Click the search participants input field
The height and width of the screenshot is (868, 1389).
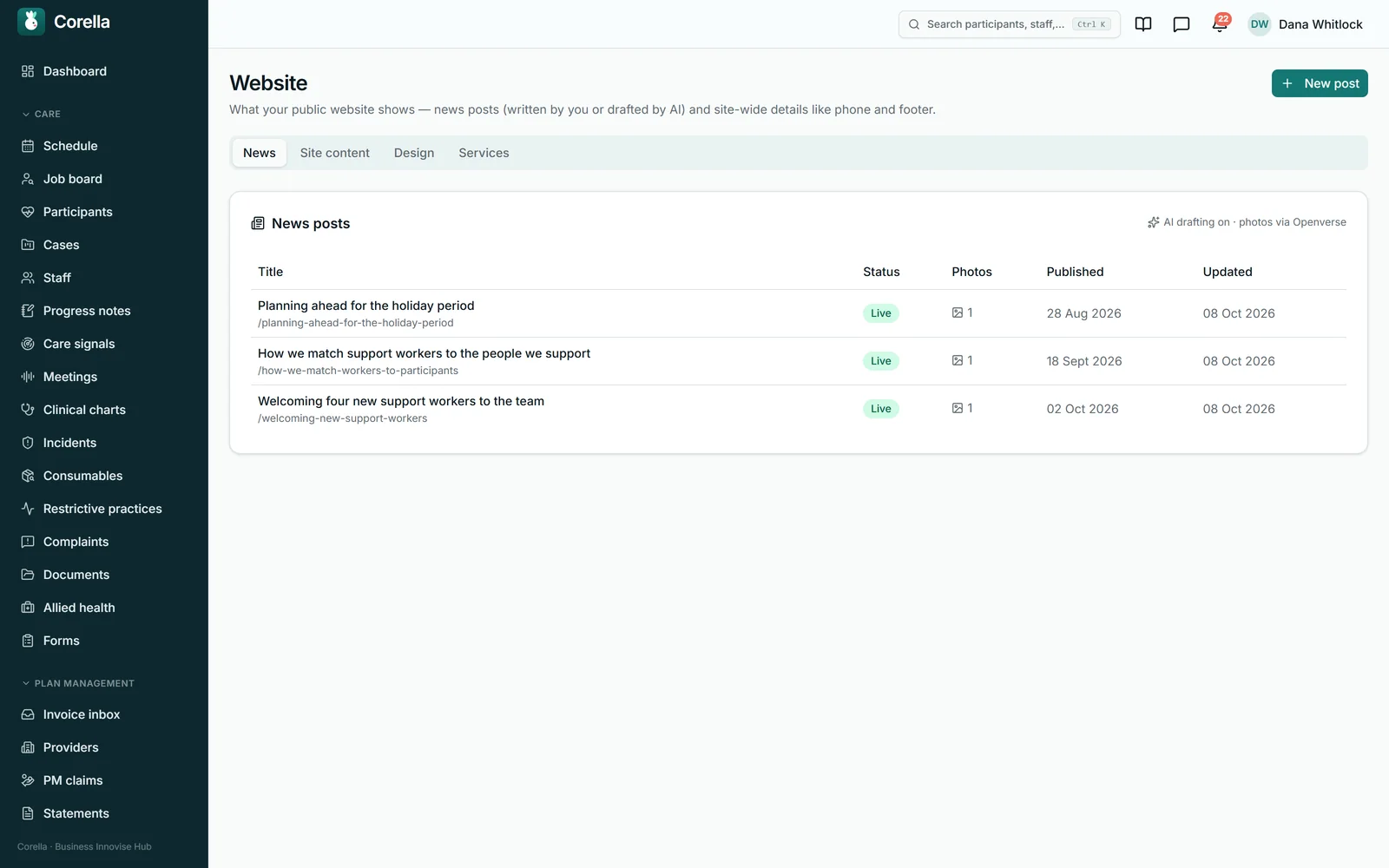tap(1010, 24)
